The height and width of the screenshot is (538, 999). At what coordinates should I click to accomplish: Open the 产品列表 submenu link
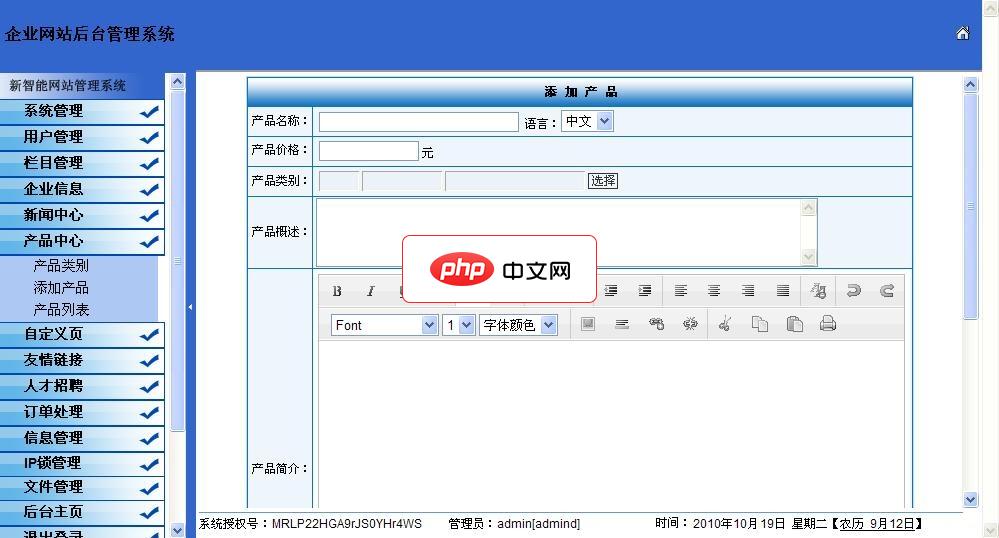[61, 310]
